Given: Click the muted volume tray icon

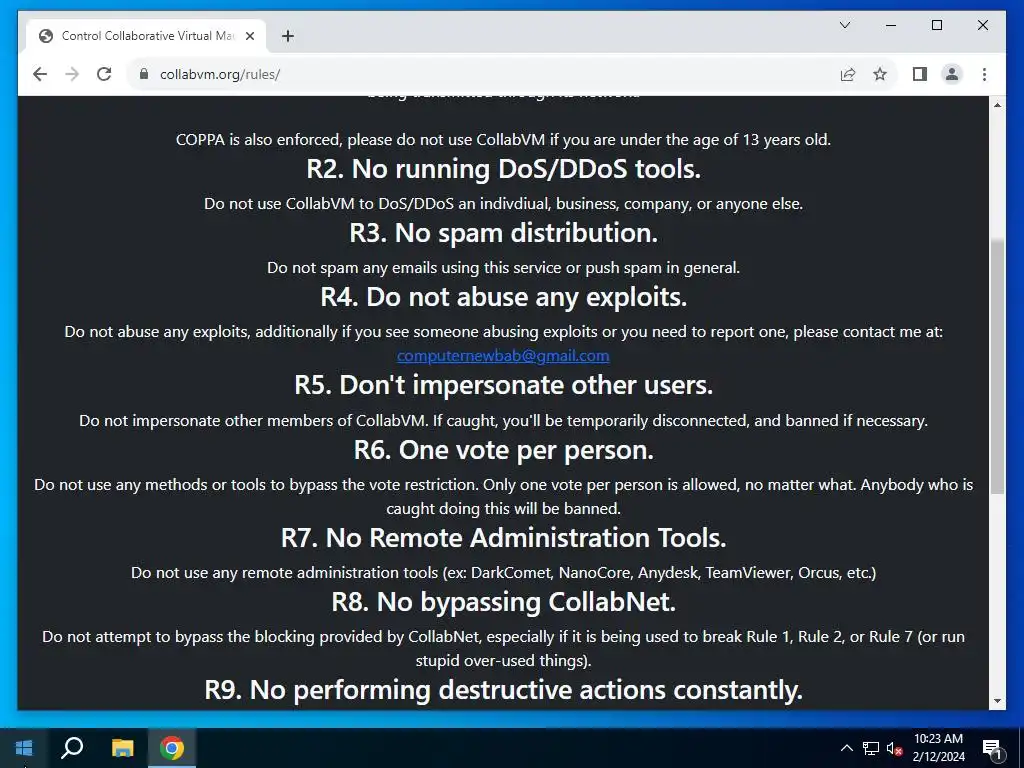Looking at the screenshot, I should [894, 748].
